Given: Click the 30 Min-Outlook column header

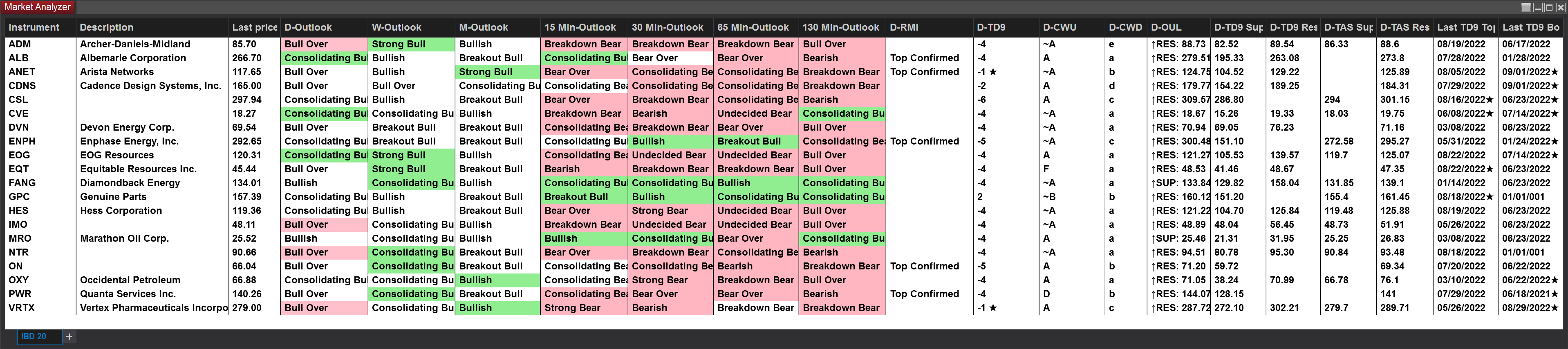Looking at the screenshot, I should pos(670,27).
